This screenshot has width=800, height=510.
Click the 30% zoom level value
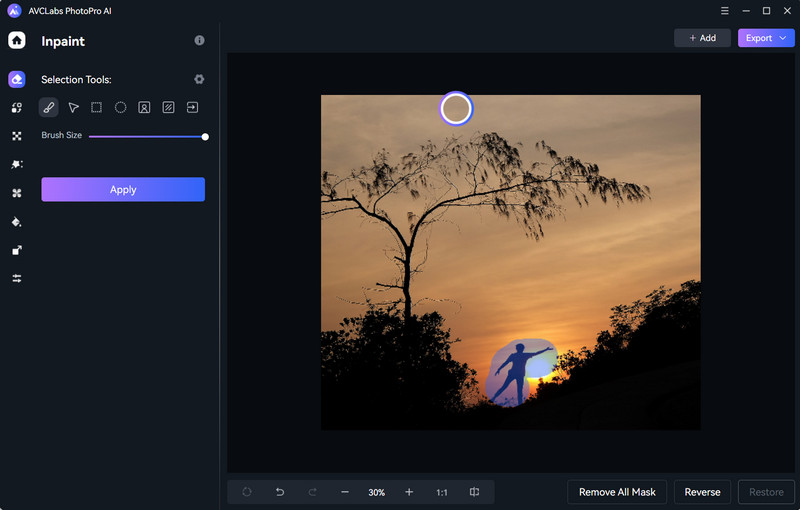tap(377, 492)
